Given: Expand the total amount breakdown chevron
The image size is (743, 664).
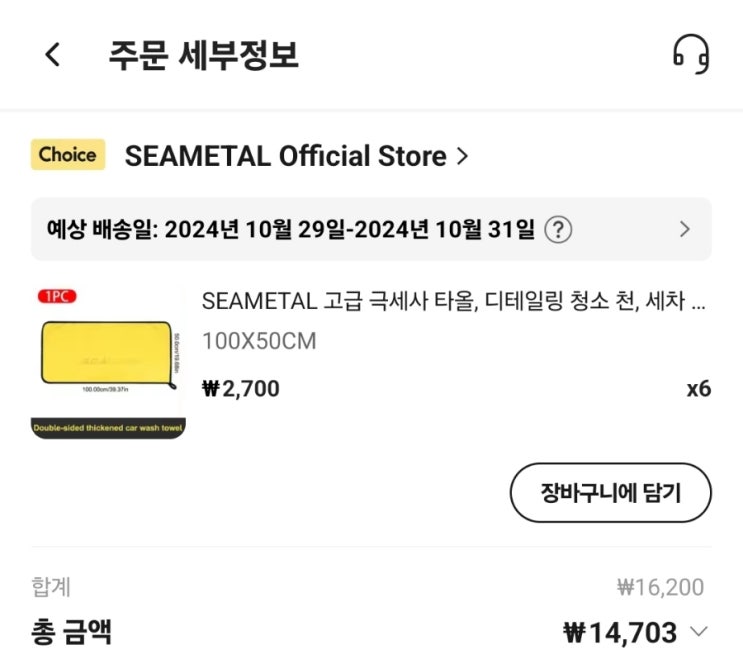Looking at the screenshot, I should (699, 631).
